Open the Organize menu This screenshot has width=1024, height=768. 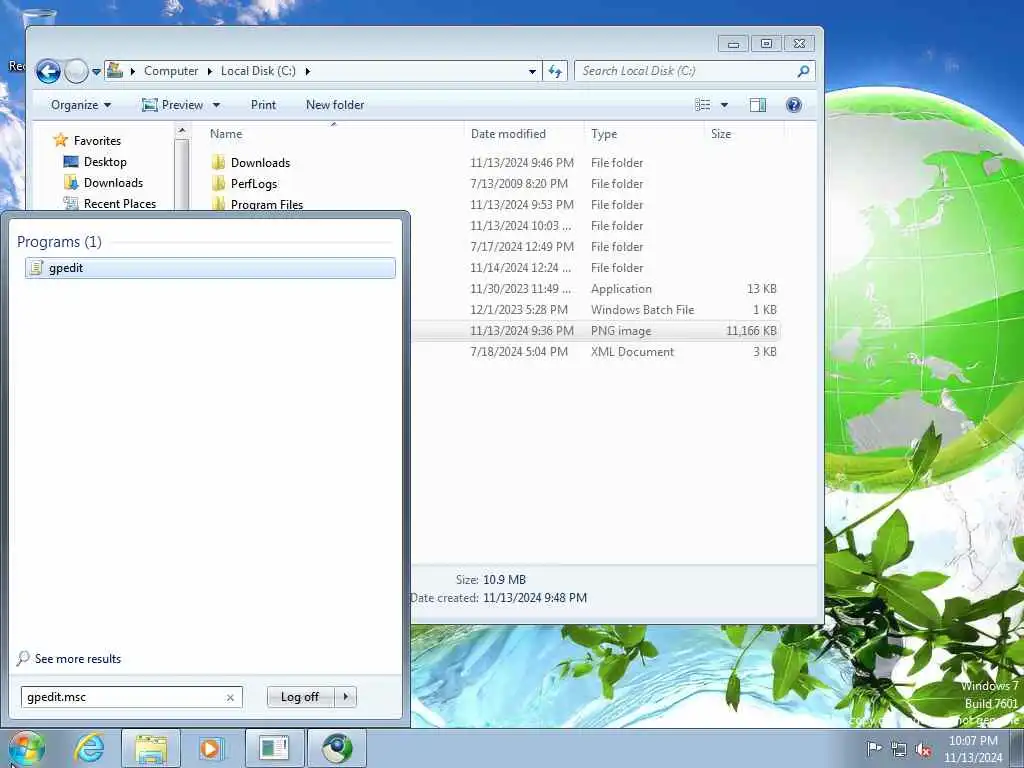click(81, 105)
